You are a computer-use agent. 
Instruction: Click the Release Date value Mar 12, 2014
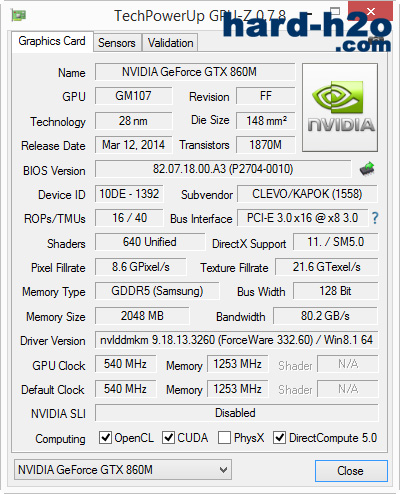coord(134,145)
